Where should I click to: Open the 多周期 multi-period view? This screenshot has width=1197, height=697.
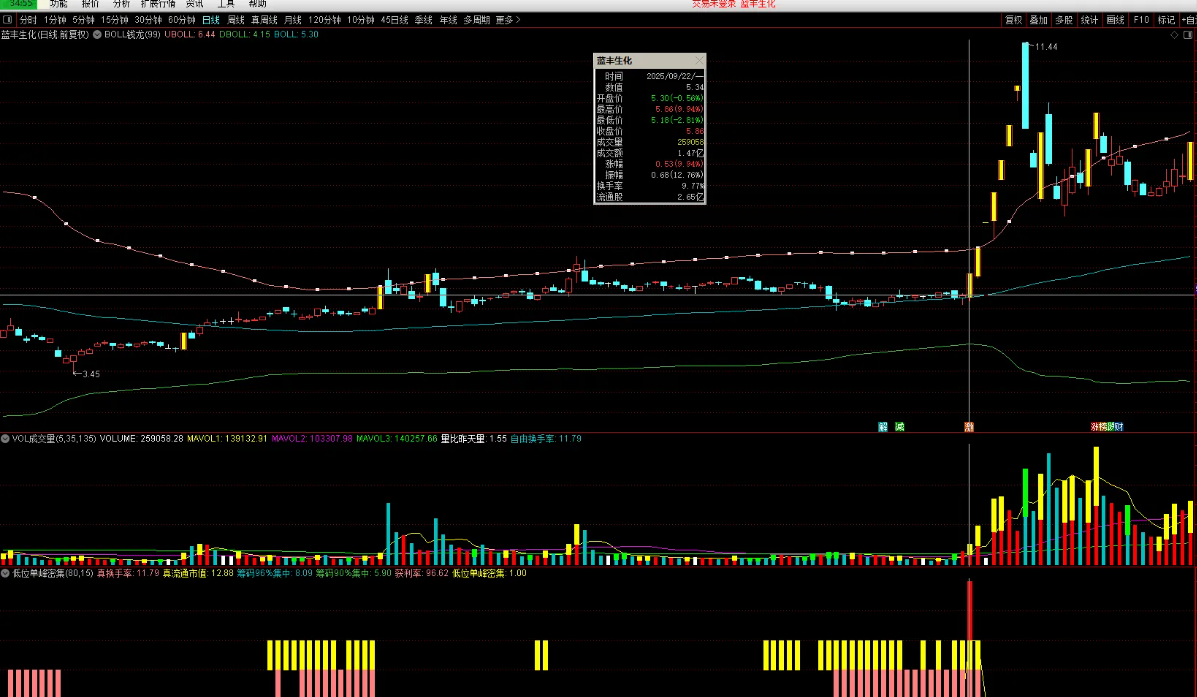pos(476,20)
